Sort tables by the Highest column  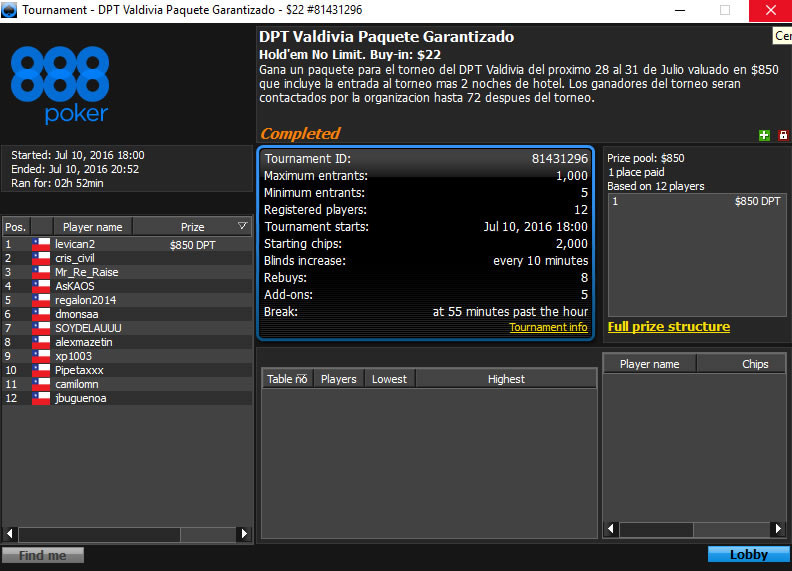tap(506, 379)
